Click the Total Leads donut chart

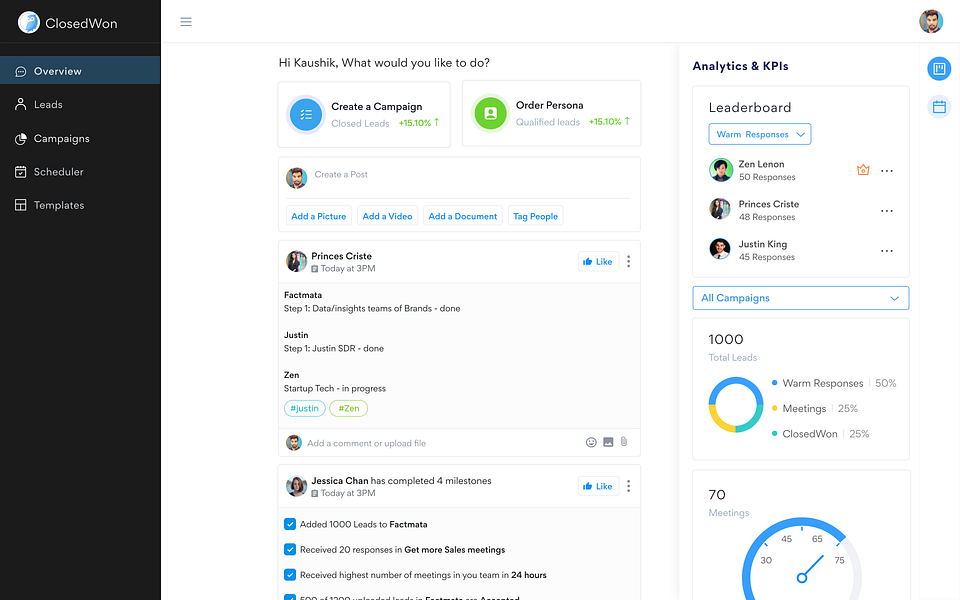tap(736, 405)
